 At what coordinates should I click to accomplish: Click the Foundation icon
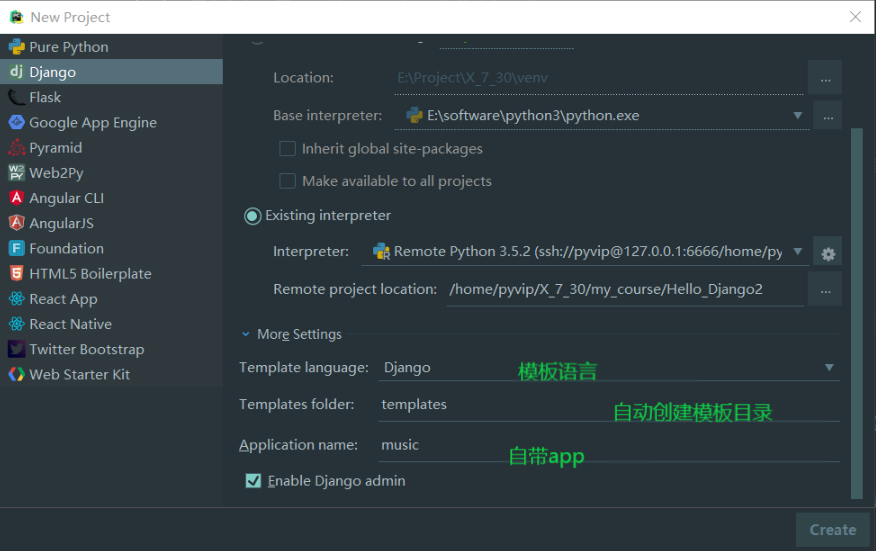click(17, 248)
